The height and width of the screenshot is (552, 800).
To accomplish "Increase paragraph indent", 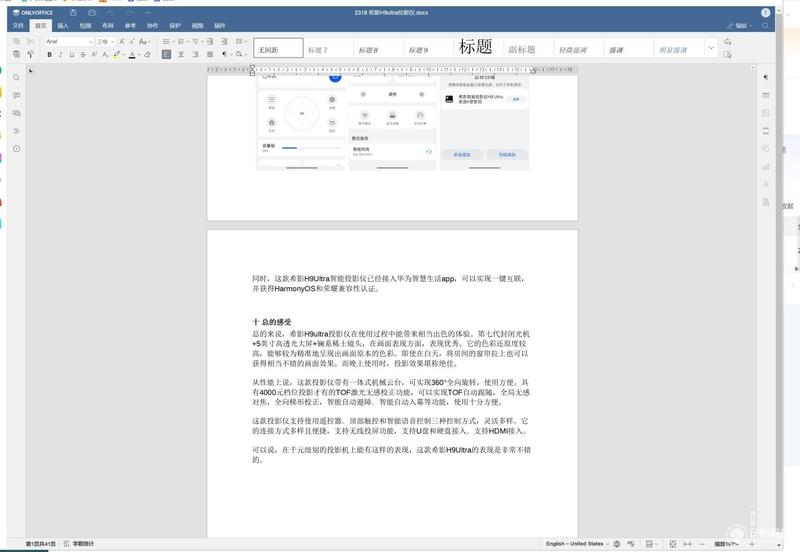I will (x=224, y=41).
